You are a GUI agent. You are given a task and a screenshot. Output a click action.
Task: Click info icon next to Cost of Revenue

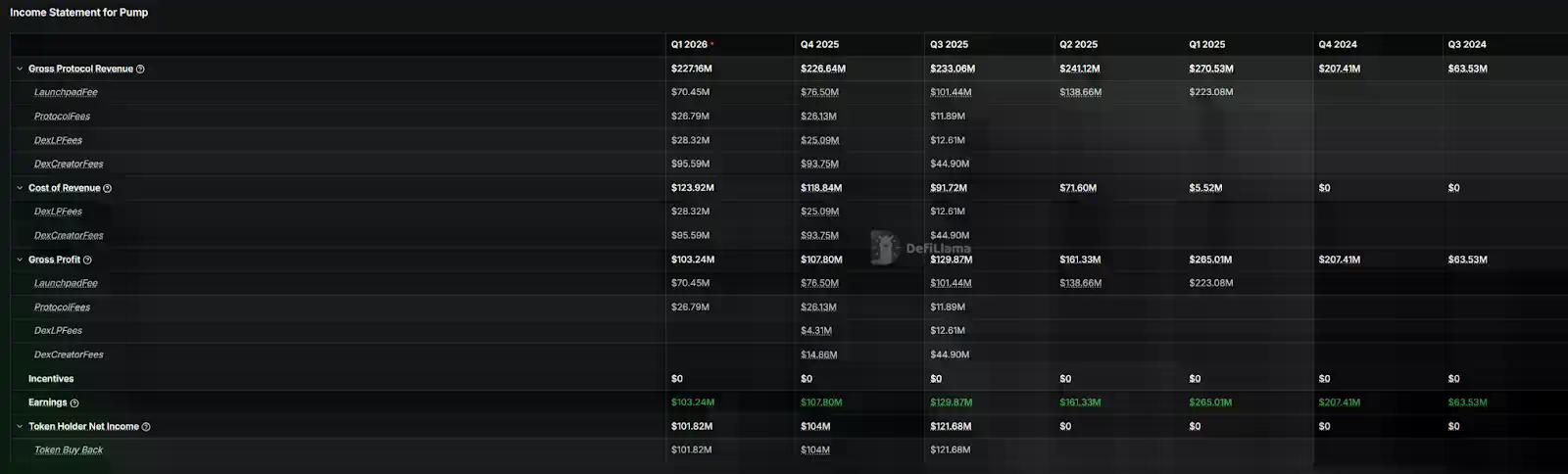[x=108, y=188]
